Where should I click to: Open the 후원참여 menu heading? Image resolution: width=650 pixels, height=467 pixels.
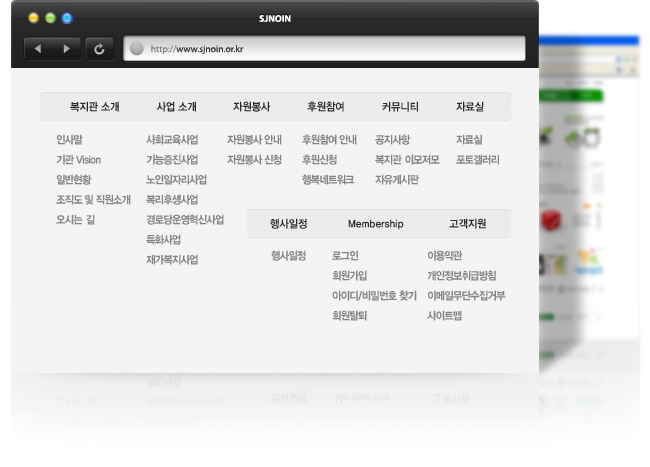(x=325, y=107)
